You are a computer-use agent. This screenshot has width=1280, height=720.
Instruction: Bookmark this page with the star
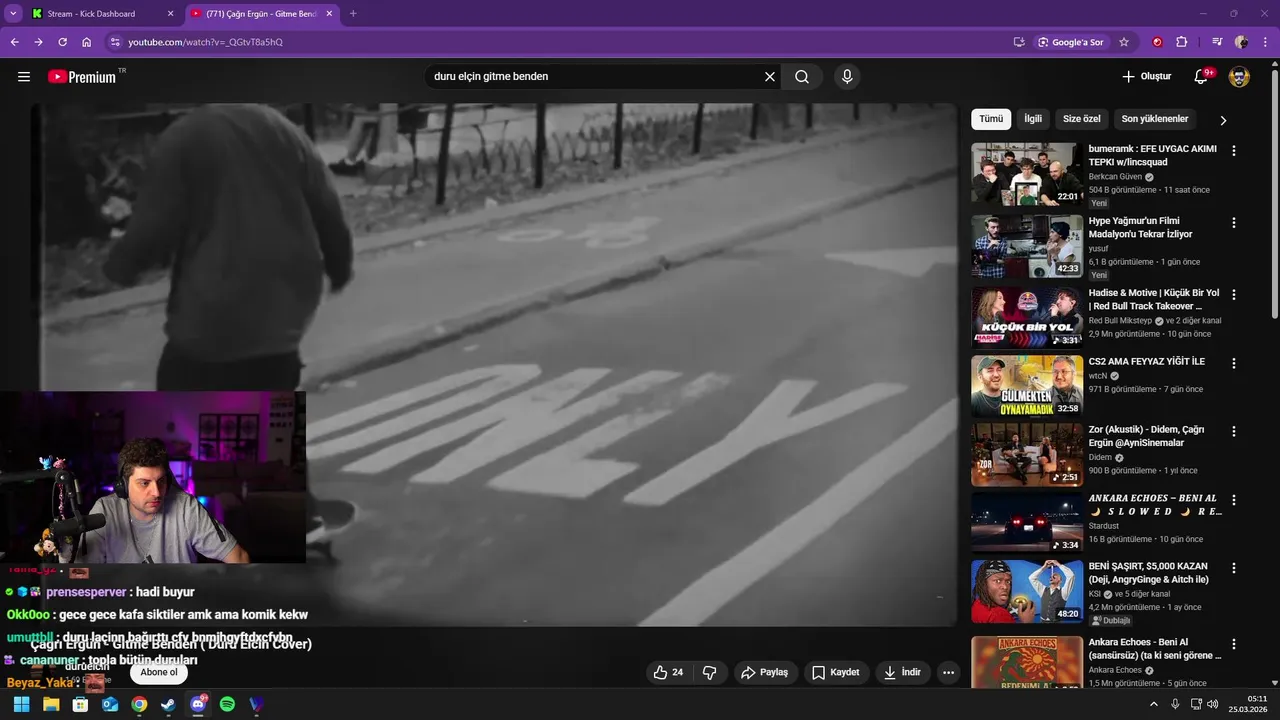pyautogui.click(x=1124, y=42)
